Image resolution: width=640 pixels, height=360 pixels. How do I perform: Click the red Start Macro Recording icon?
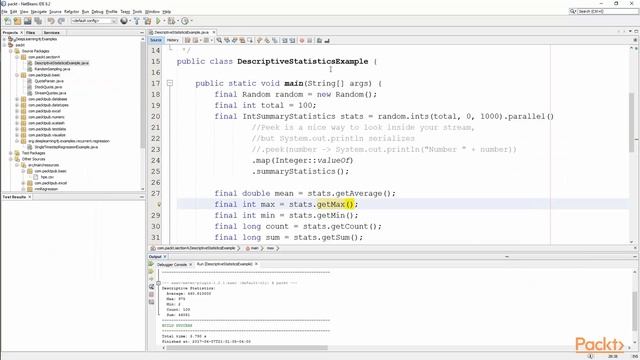point(302,40)
